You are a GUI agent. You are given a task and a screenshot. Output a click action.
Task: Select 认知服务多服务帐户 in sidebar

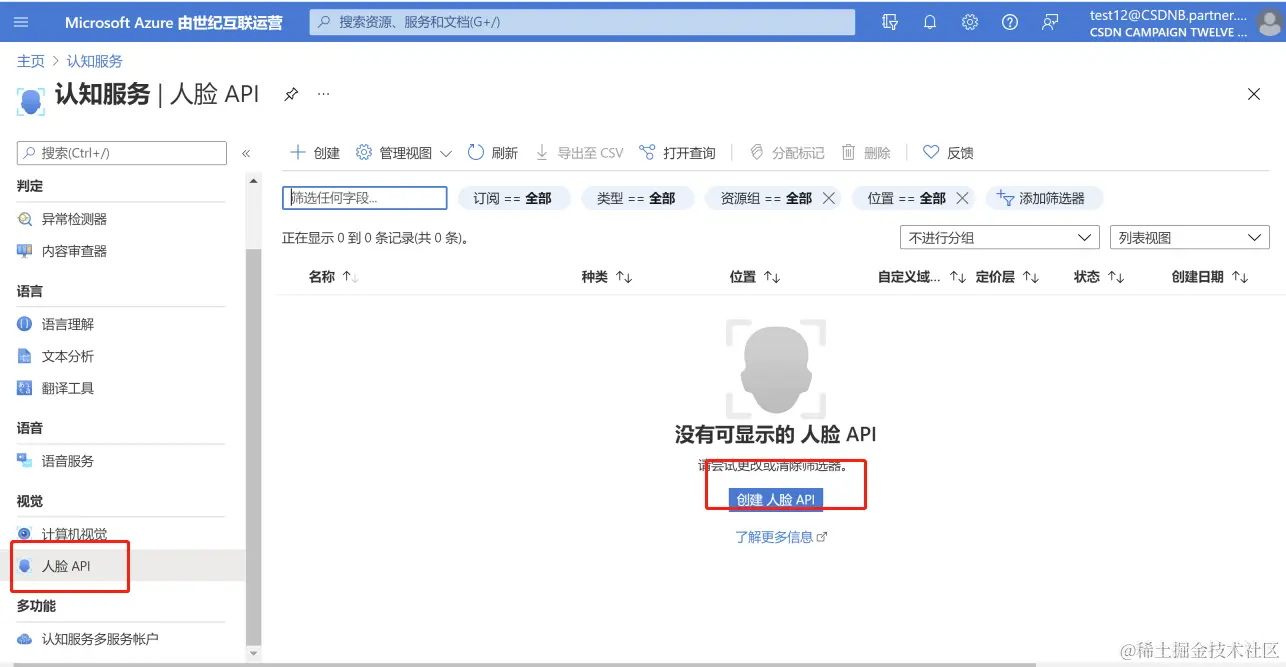click(x=100, y=639)
